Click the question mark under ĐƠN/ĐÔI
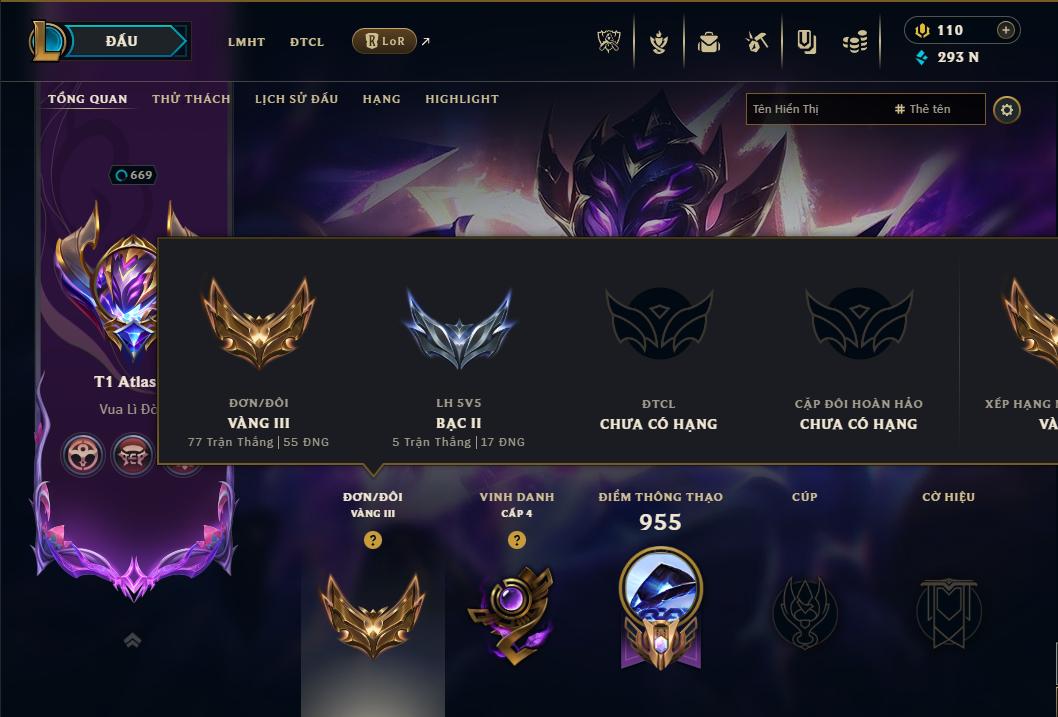This screenshot has height=717, width=1058. click(x=372, y=540)
